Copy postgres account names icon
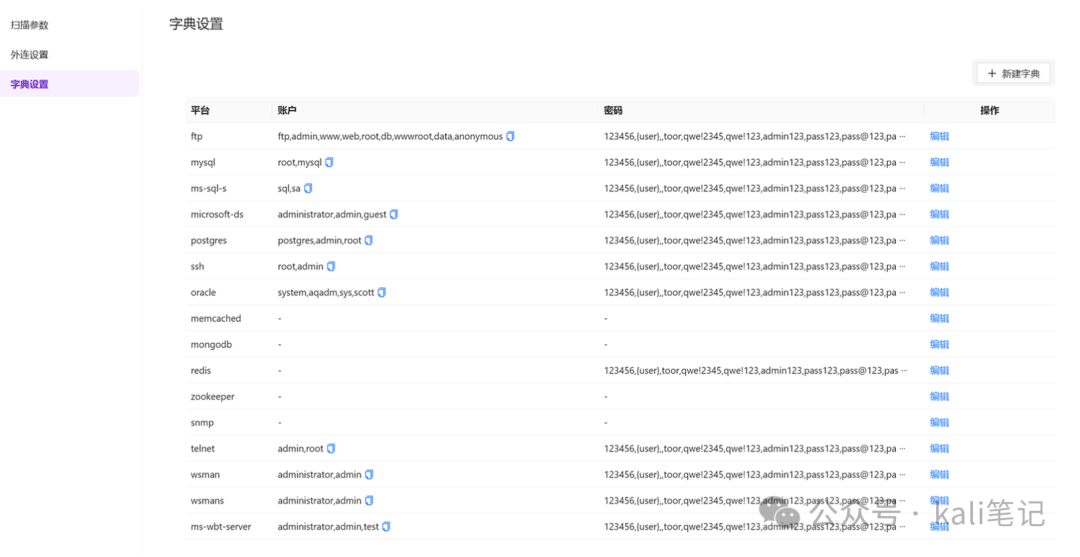The image size is (1080, 557). click(369, 240)
